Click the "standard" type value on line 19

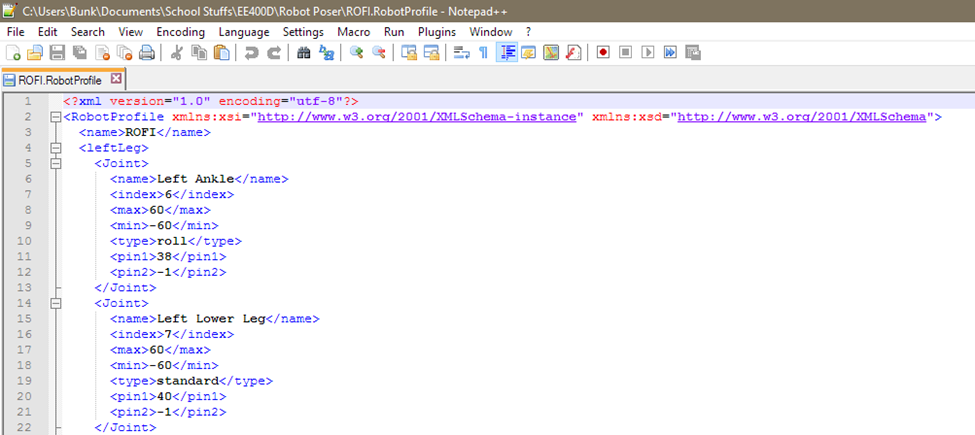(x=188, y=380)
